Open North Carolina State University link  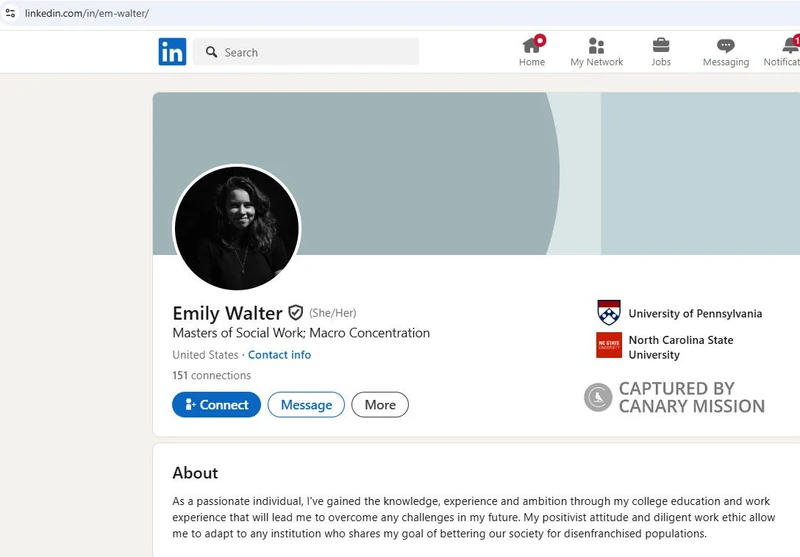[x=681, y=347]
